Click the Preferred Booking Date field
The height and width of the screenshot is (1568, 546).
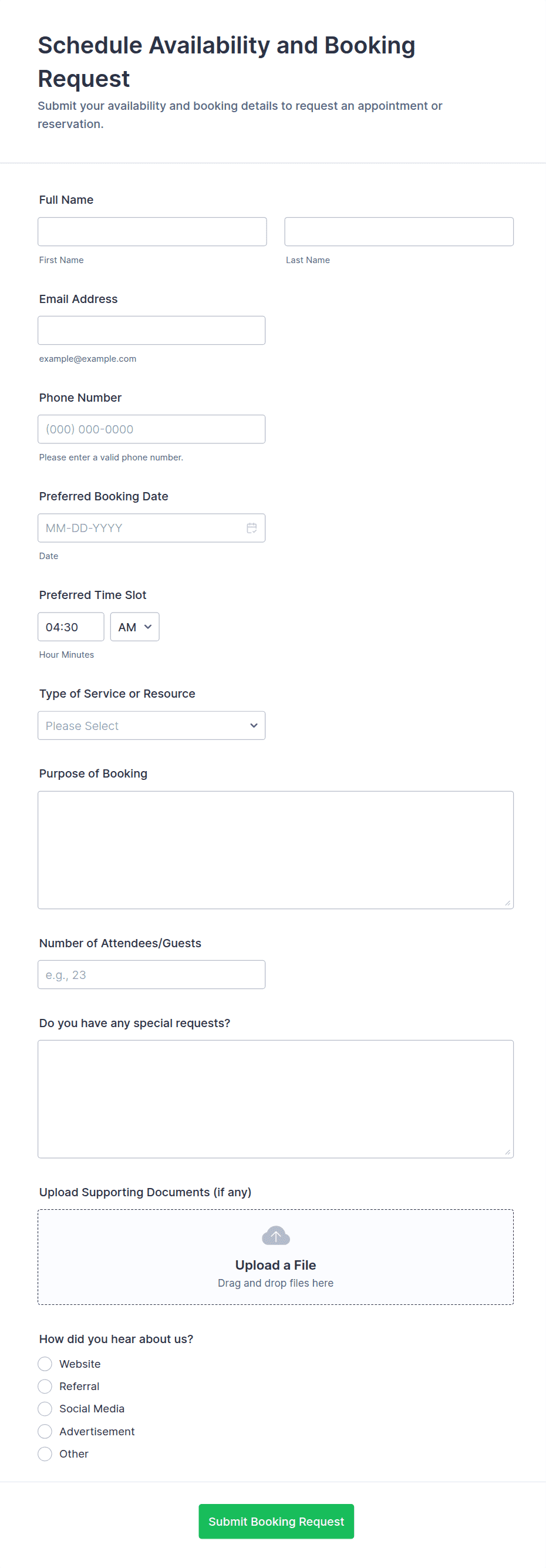(x=140, y=528)
